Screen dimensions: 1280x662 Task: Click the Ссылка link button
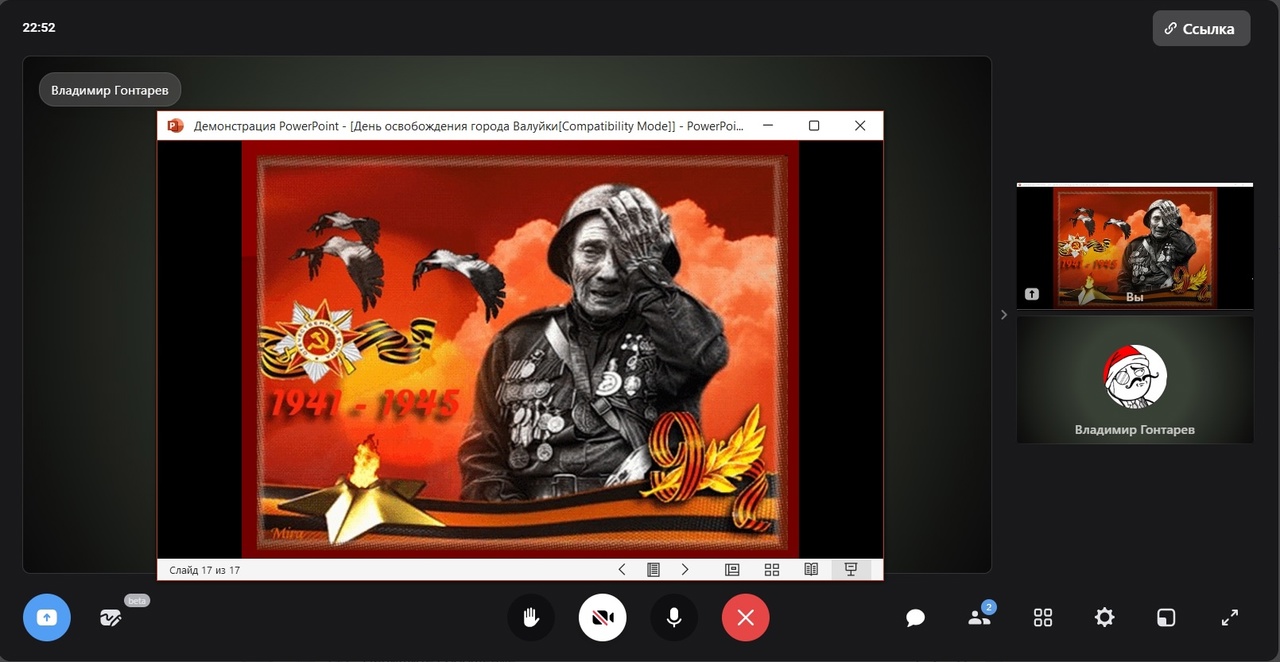click(x=1201, y=29)
